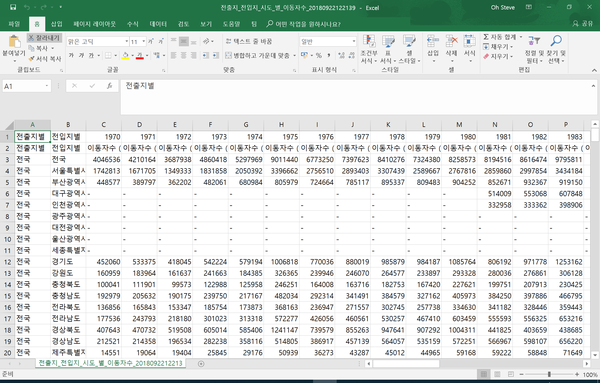The width and height of the screenshot is (600, 383).
Task: Open the Fill (채우기) dropdown
Action: [498, 47]
